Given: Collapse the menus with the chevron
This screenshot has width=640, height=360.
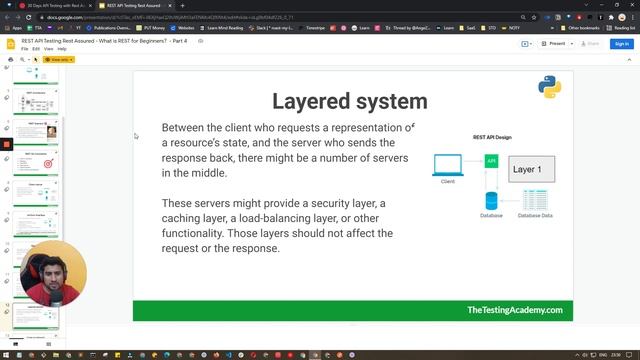Looking at the screenshot, I should click(x=629, y=60).
